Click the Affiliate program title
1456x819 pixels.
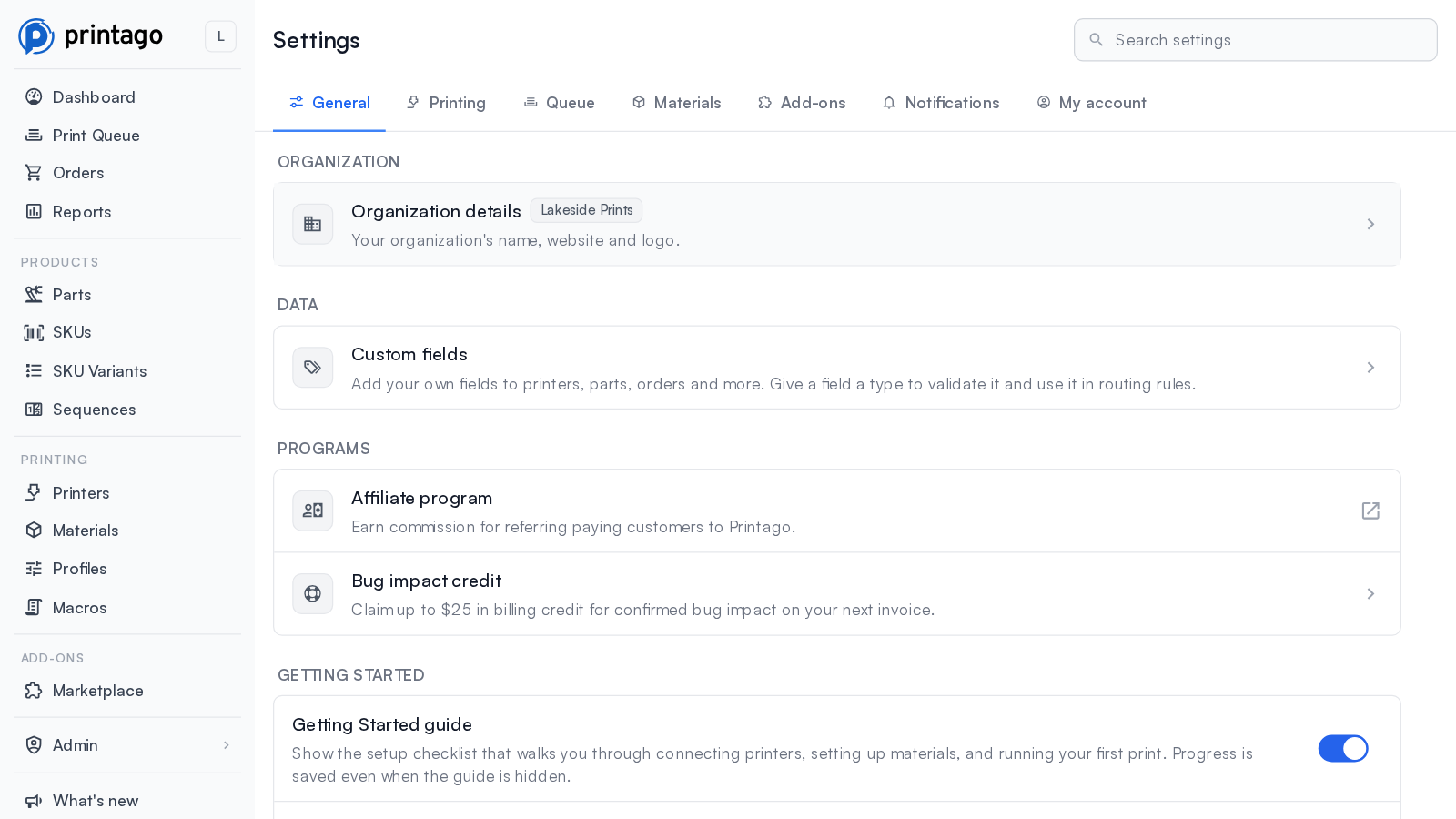click(x=421, y=498)
